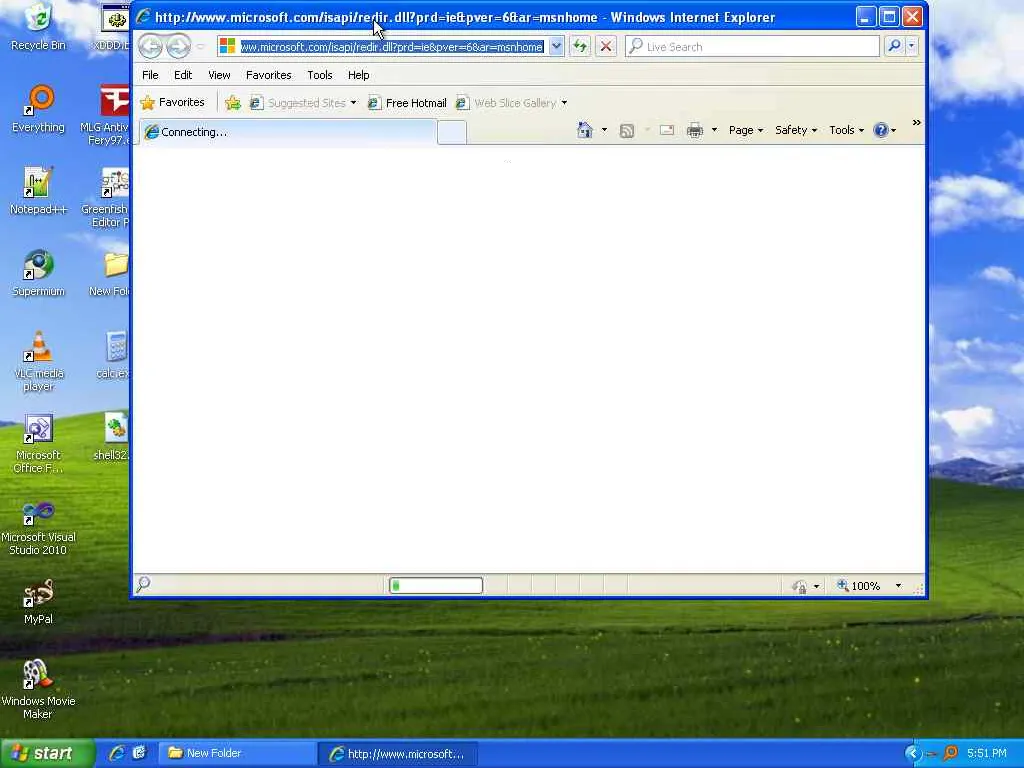Click the status bar magnifier icon

(x=143, y=584)
